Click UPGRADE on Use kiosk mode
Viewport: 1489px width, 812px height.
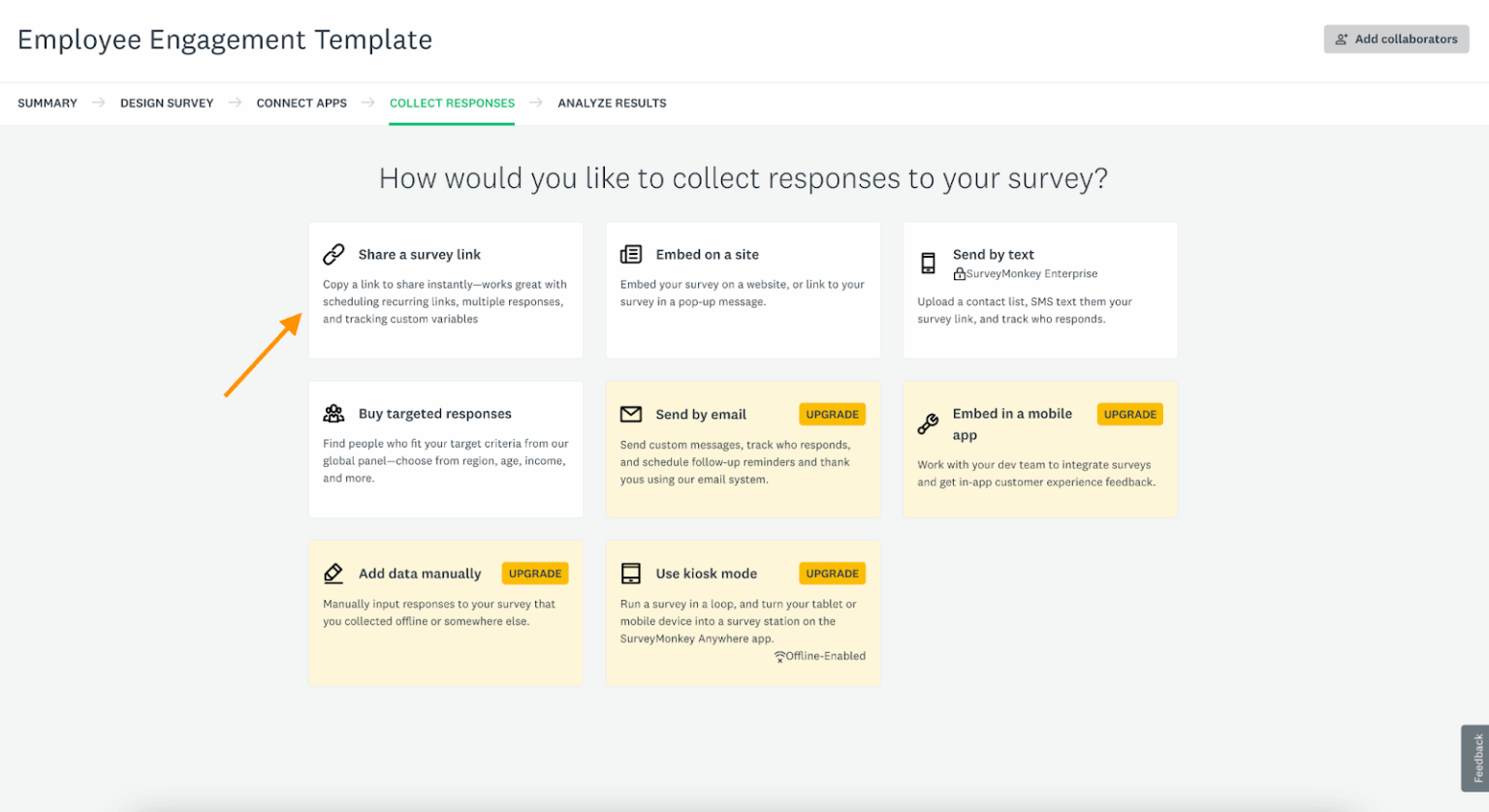[x=832, y=573]
